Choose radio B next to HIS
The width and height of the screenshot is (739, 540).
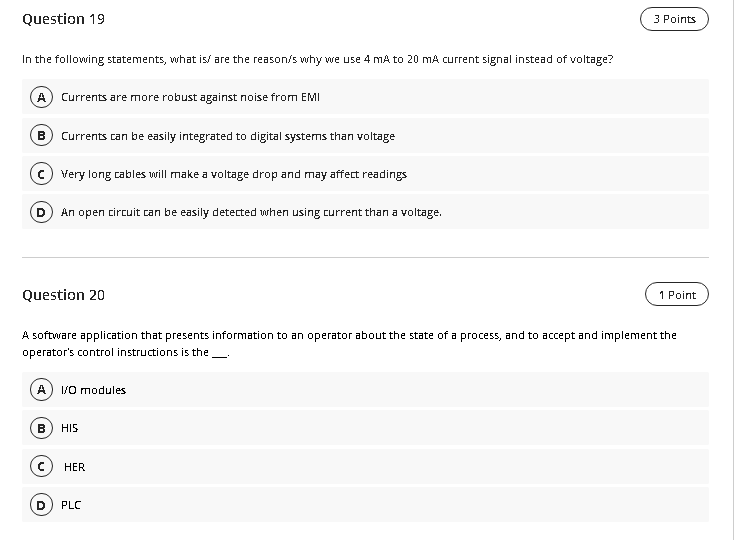coord(41,428)
